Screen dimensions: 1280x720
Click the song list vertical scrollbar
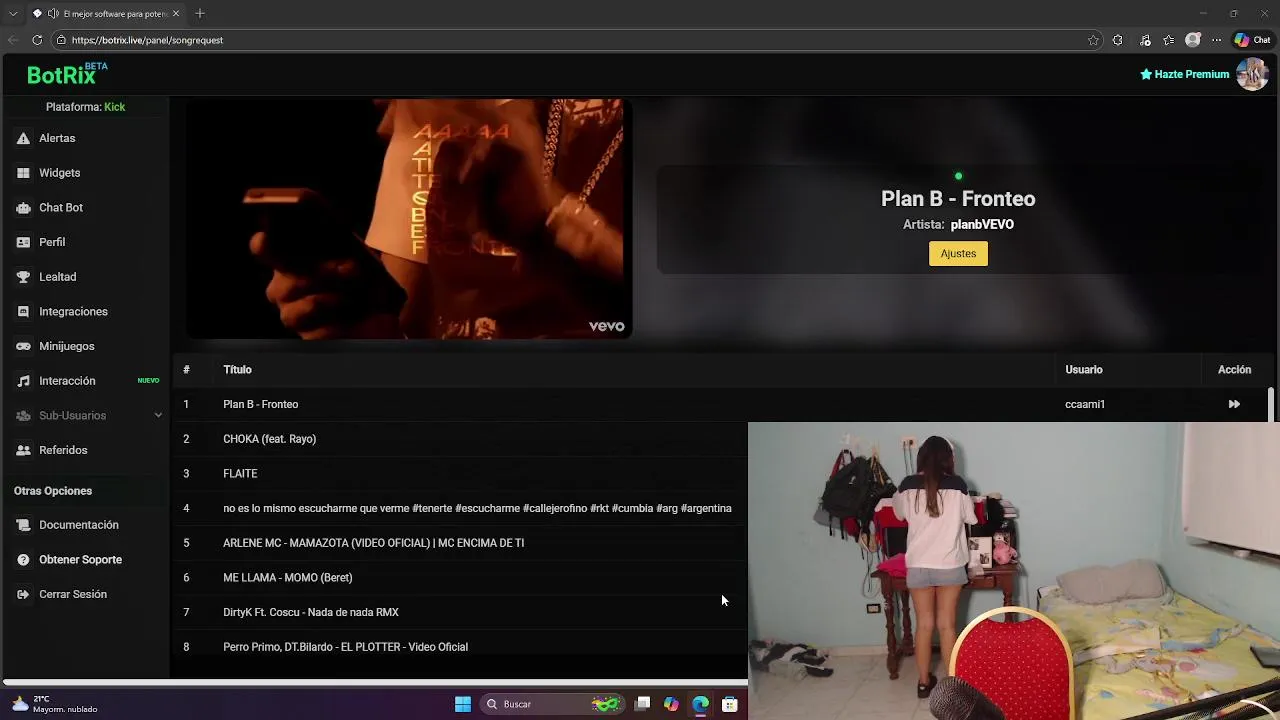pos(1271,405)
